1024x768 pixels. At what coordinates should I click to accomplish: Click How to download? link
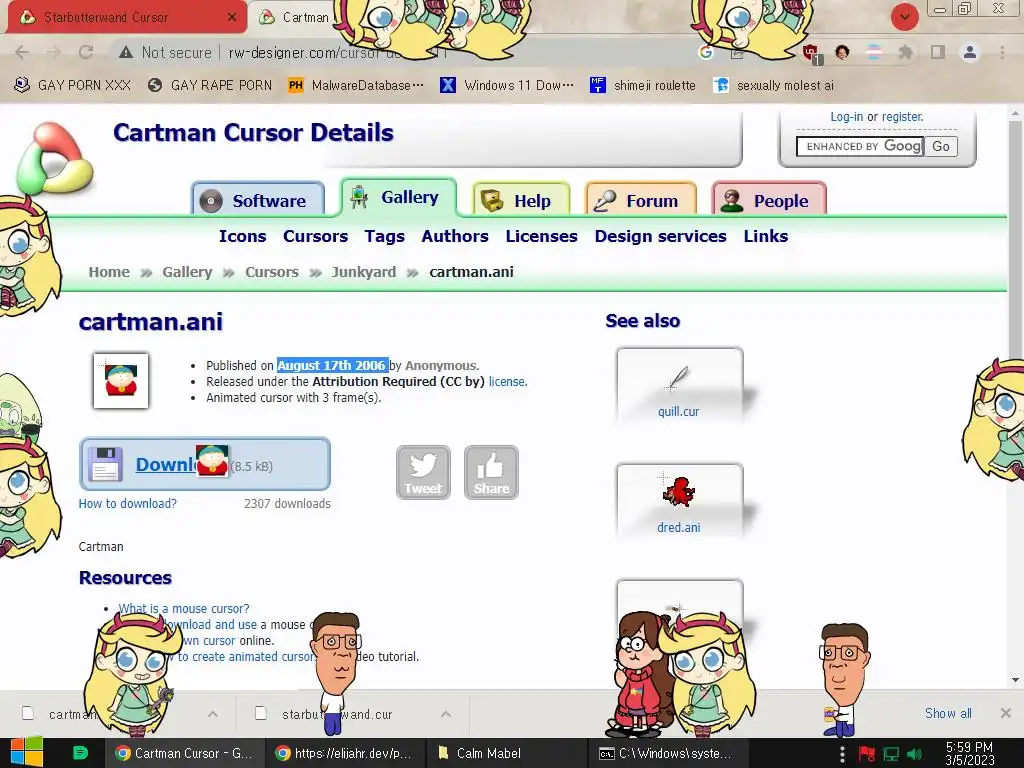point(127,504)
